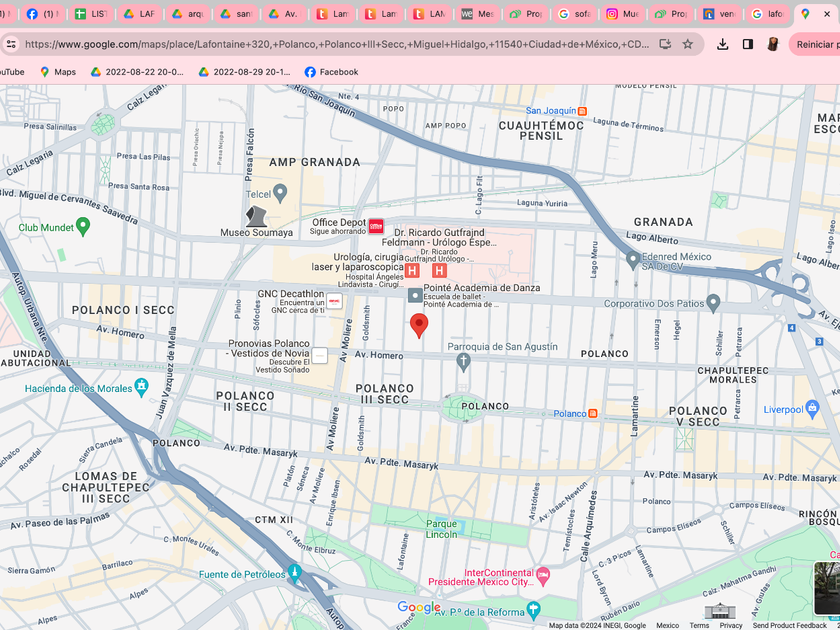The image size is (840, 630).
Task: Toggle bookmark star for this page
Action: click(688, 44)
